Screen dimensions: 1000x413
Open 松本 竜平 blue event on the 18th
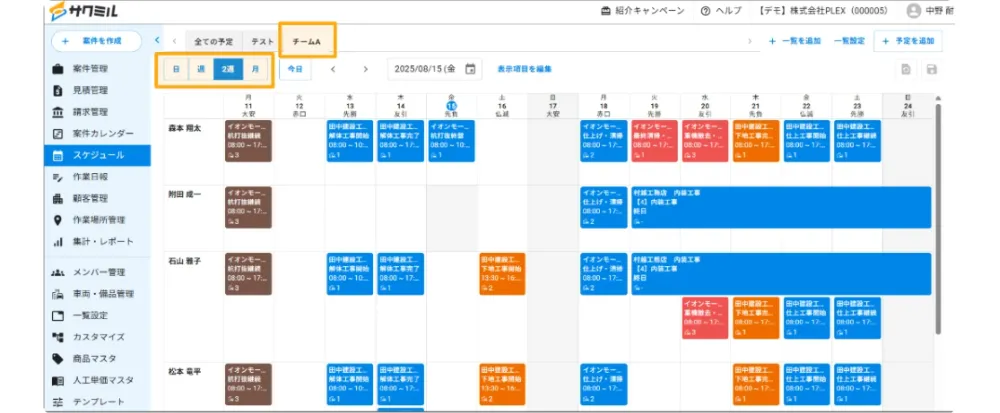pos(604,384)
